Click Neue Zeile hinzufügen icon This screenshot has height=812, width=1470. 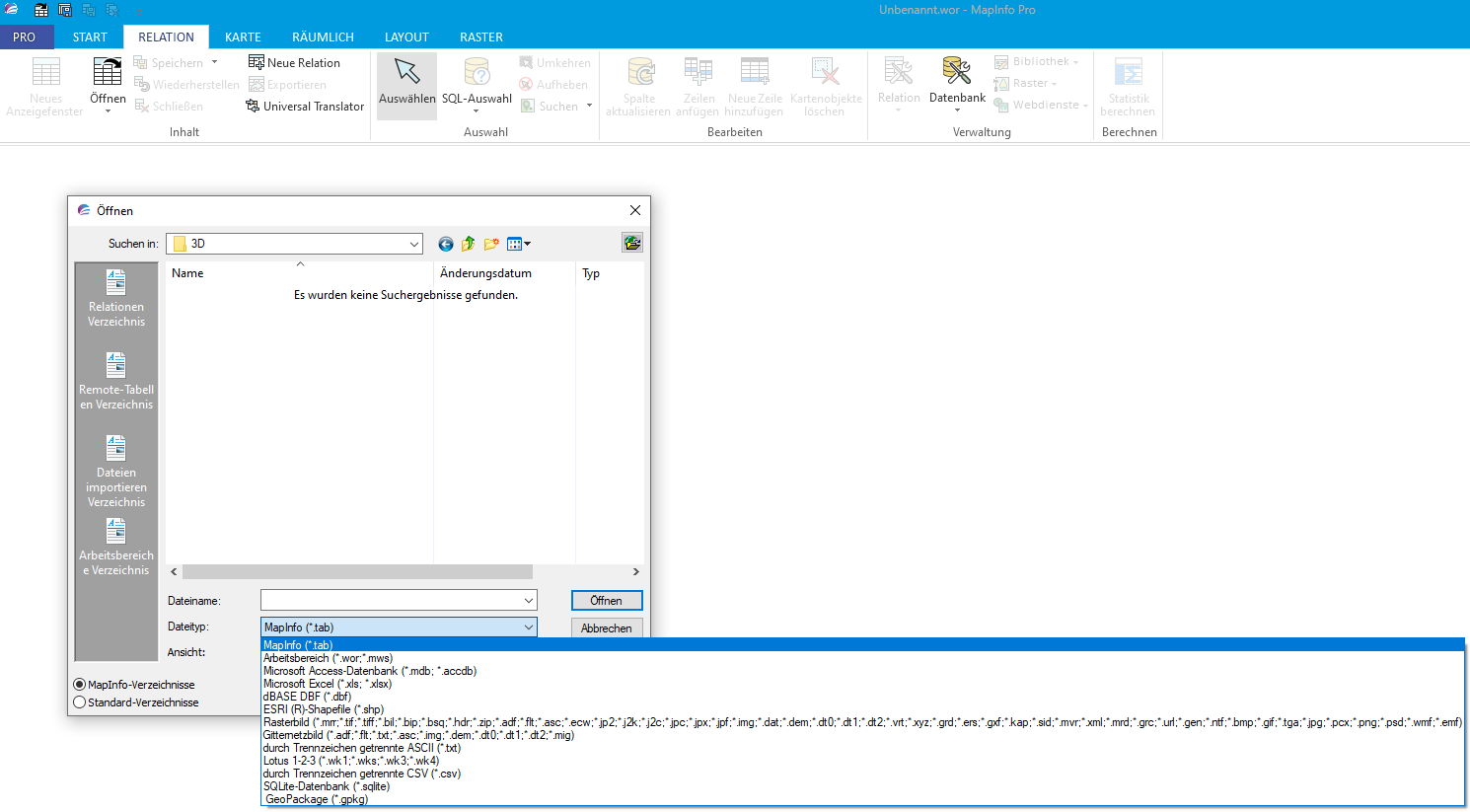755,72
